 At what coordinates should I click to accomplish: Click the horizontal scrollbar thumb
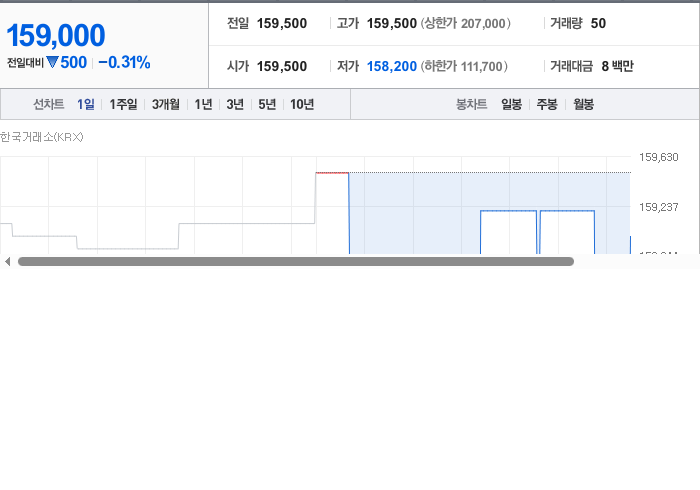click(296, 262)
